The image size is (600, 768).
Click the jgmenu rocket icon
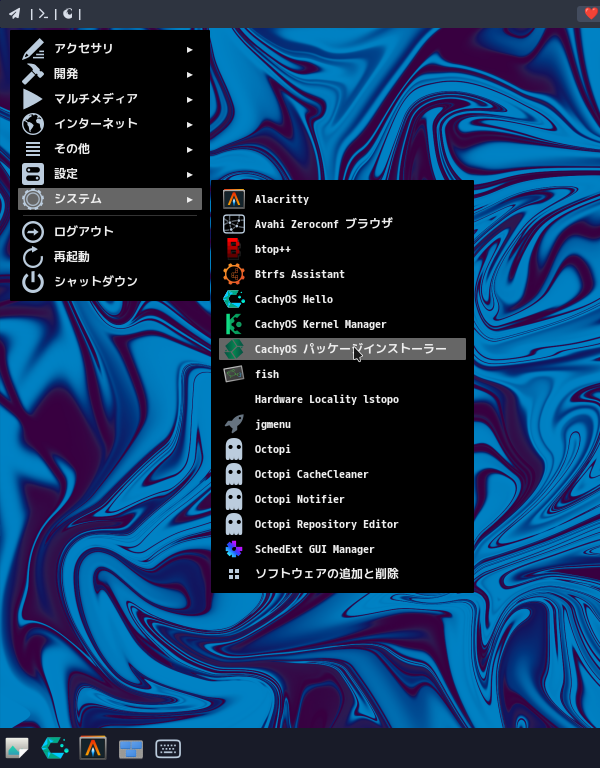(x=234, y=424)
